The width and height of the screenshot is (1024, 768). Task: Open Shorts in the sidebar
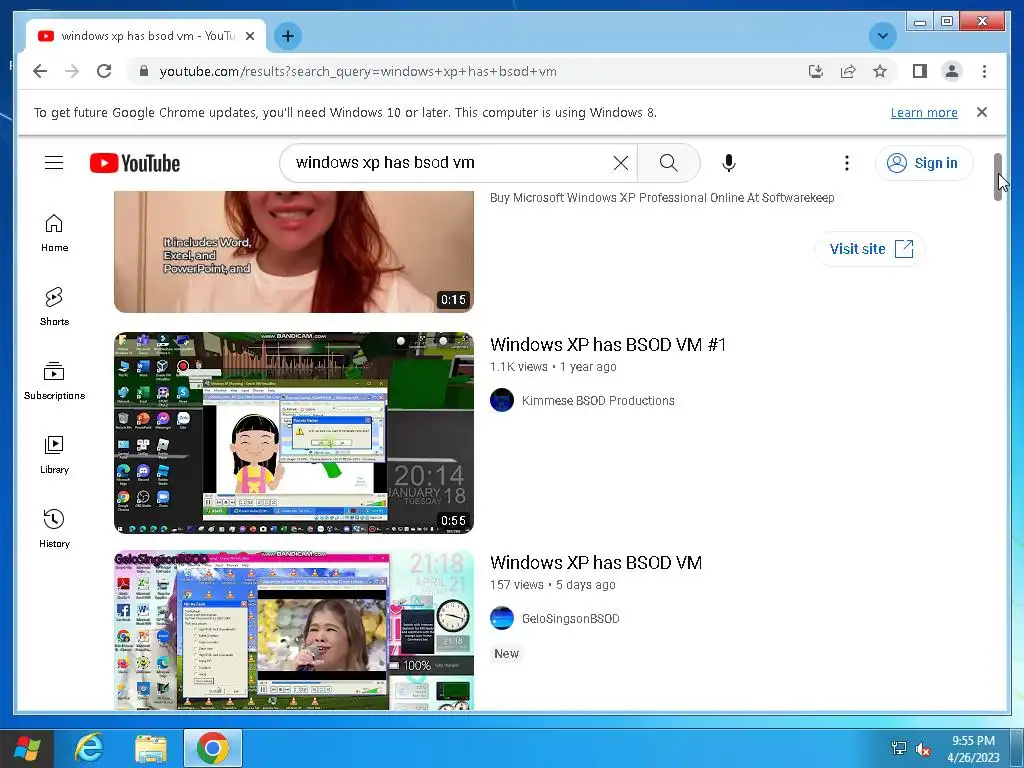(54, 307)
